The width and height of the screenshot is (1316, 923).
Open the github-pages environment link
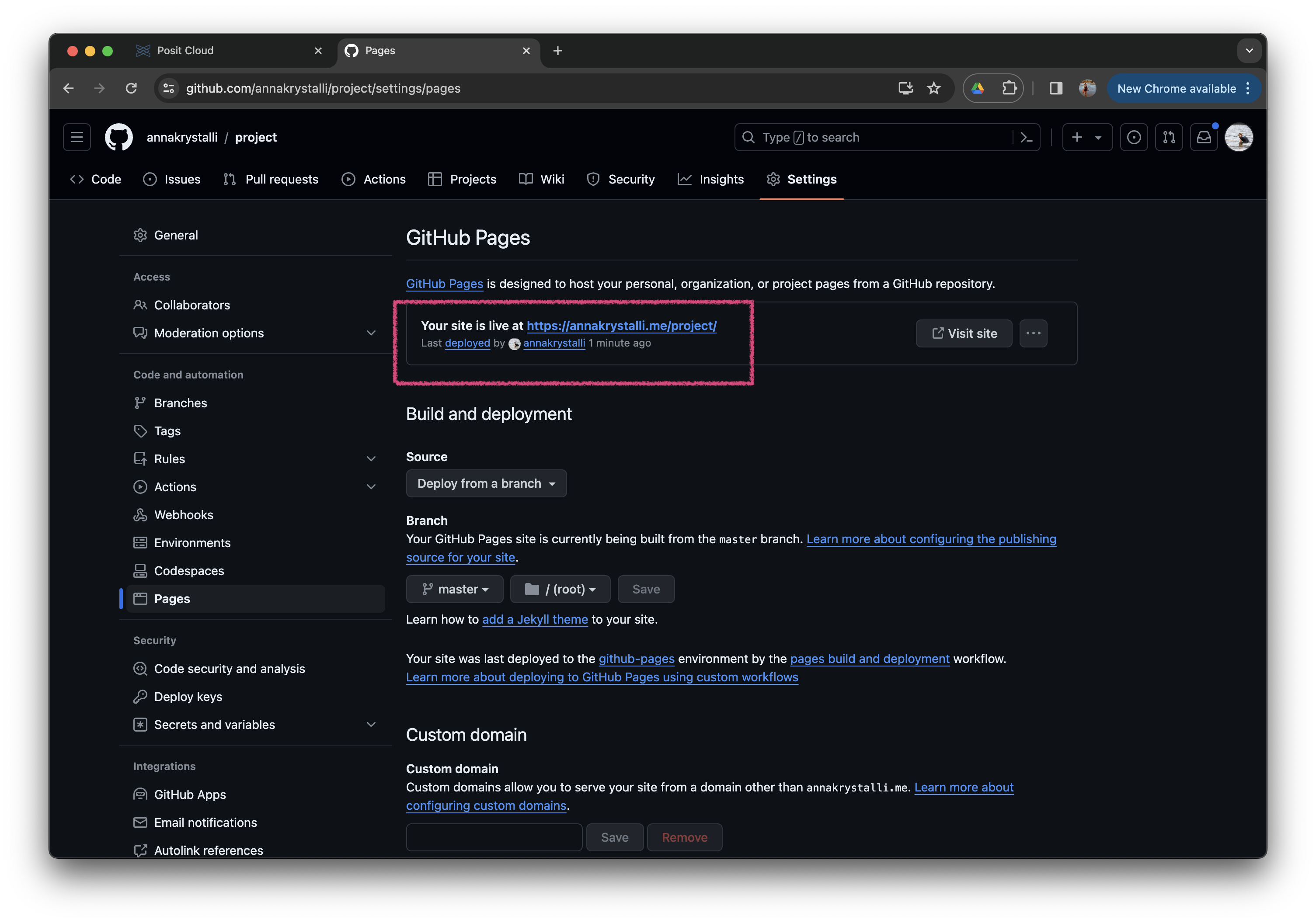tap(636, 659)
